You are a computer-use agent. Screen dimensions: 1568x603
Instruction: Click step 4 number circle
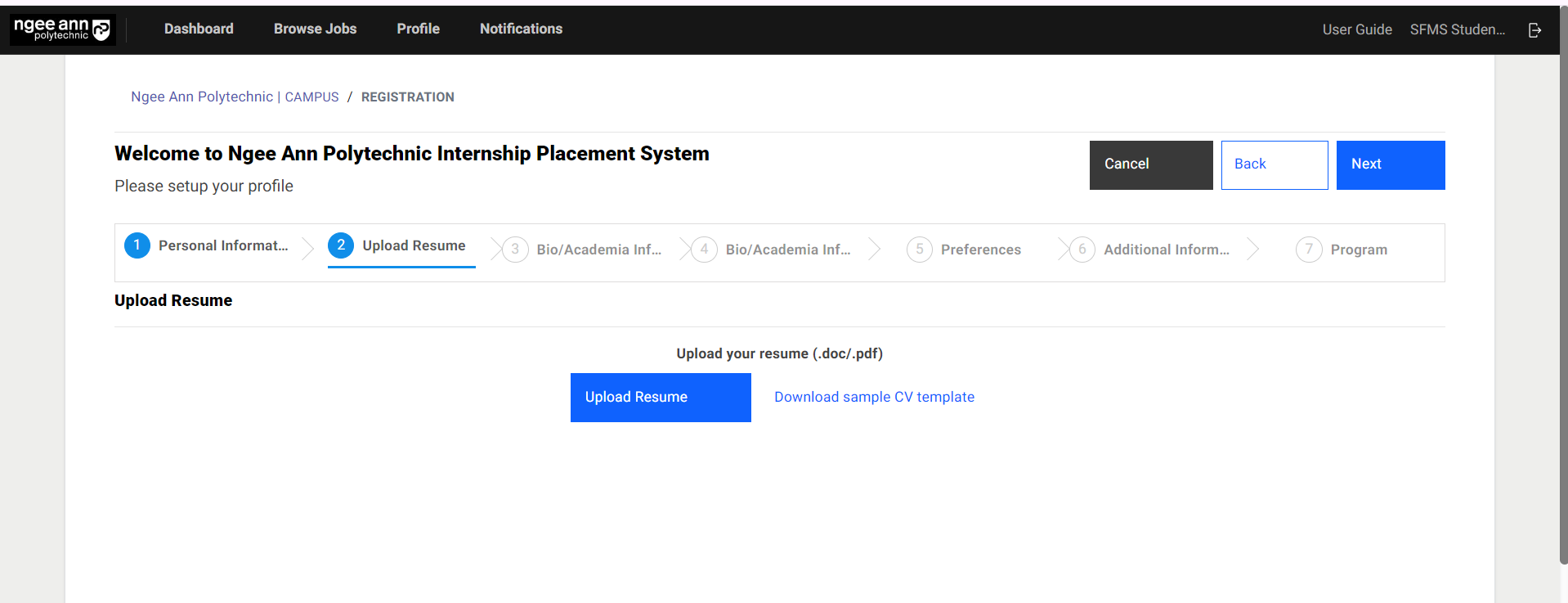[704, 250]
